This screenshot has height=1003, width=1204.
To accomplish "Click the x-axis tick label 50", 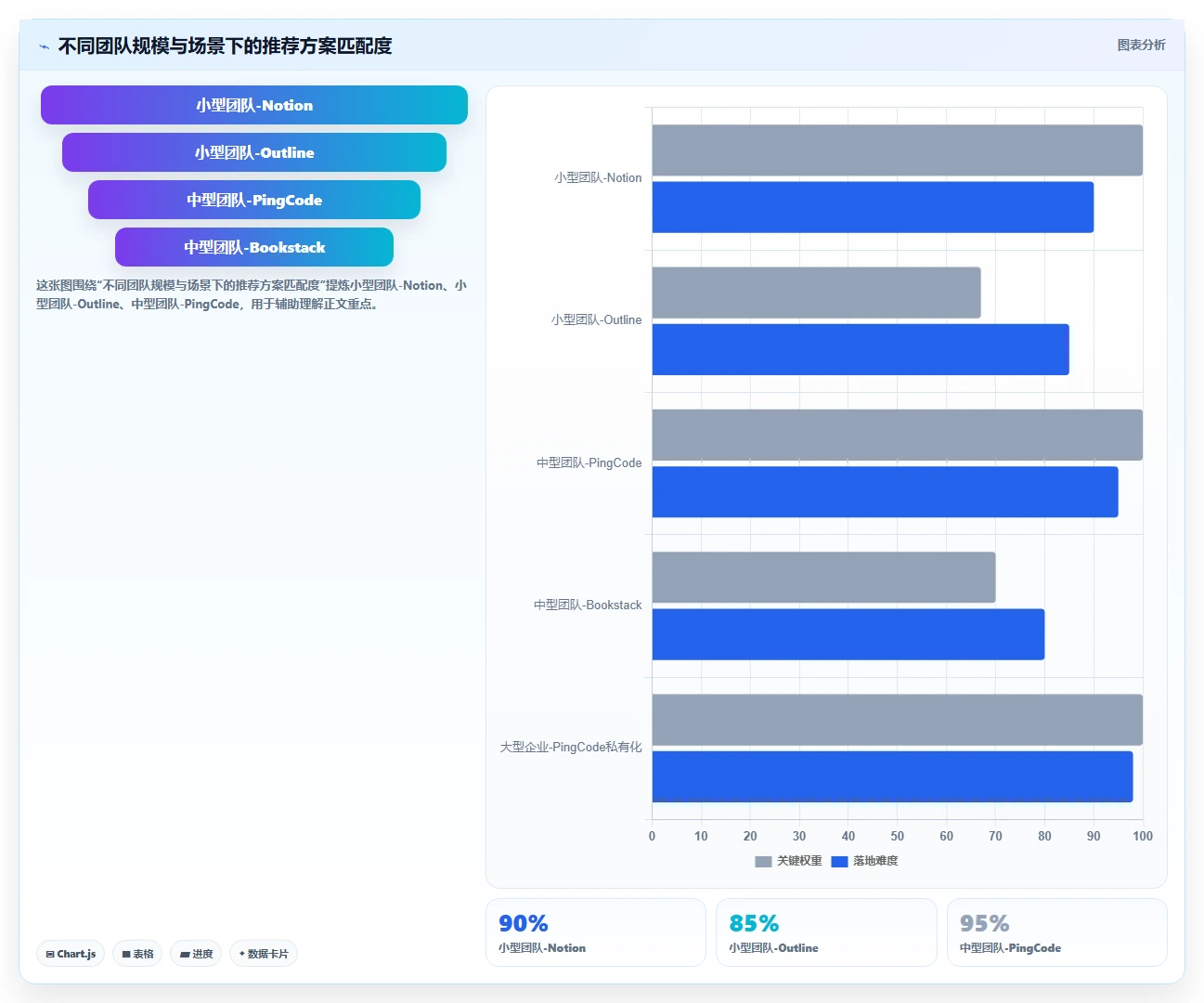I will click(898, 836).
